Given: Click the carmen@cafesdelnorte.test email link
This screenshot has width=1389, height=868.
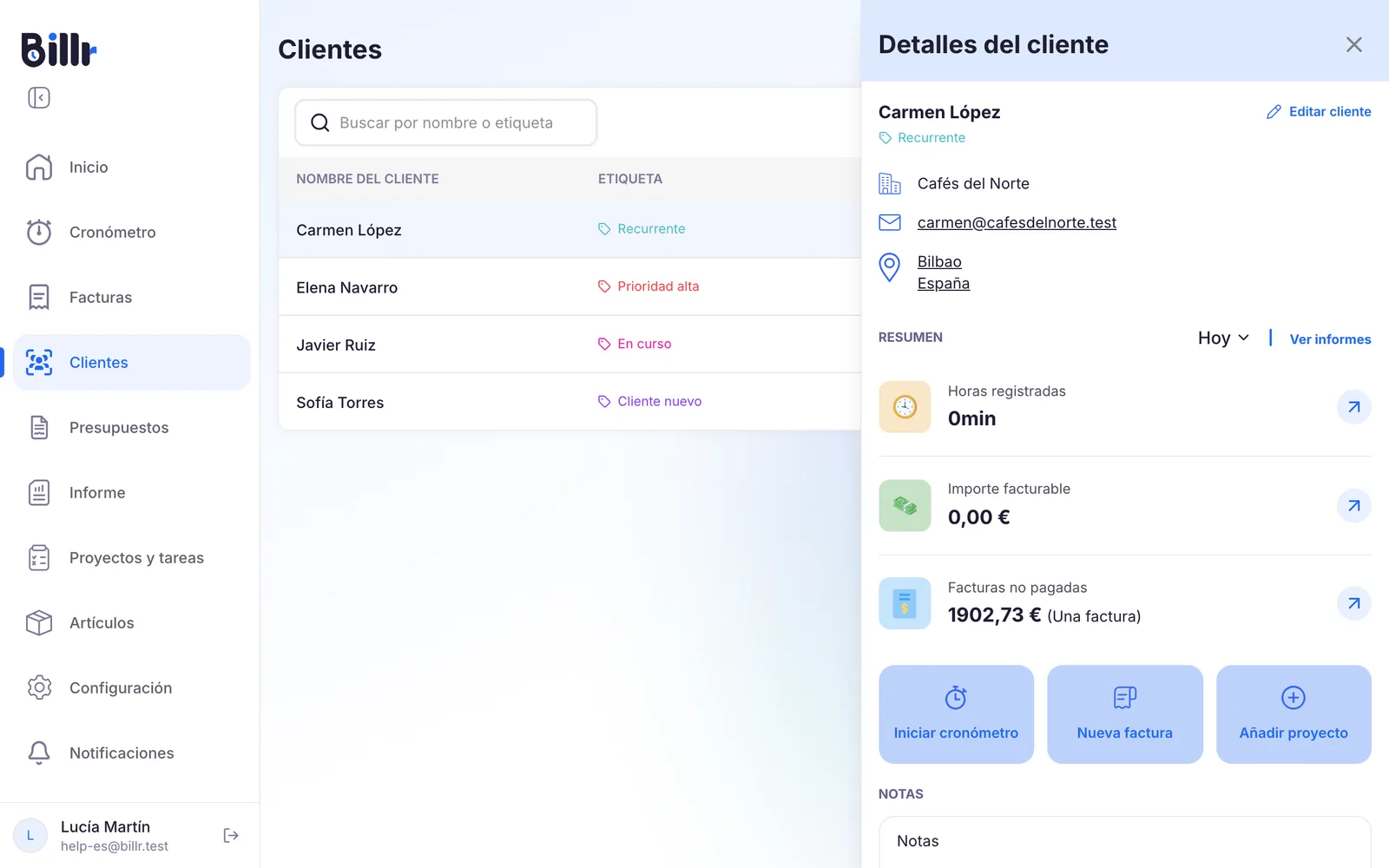Looking at the screenshot, I should click(x=1017, y=222).
